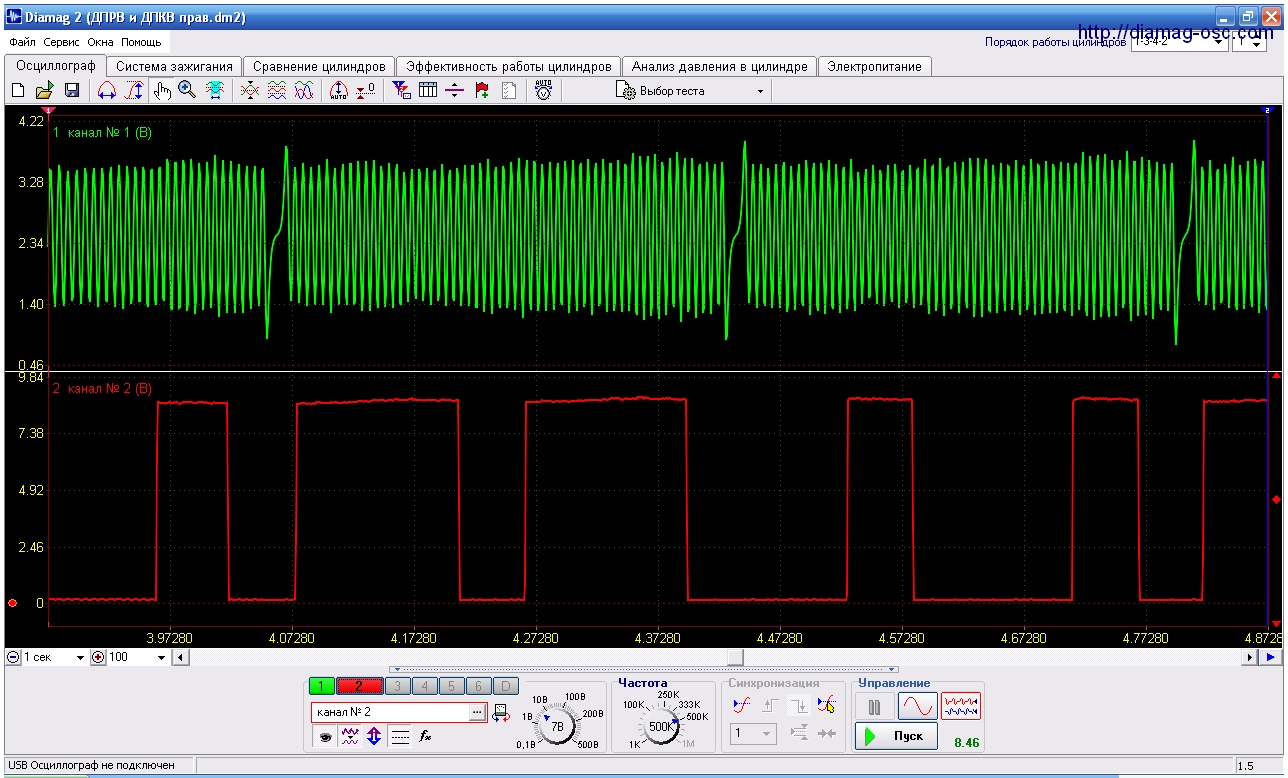This screenshot has width=1288, height=778.
Task: Click the blue vertical arrows scale icon
Action: coord(374,737)
